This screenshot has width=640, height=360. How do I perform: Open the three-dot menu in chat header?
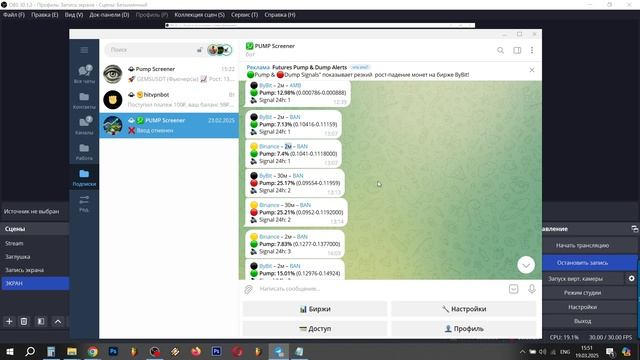pyautogui.click(x=532, y=50)
